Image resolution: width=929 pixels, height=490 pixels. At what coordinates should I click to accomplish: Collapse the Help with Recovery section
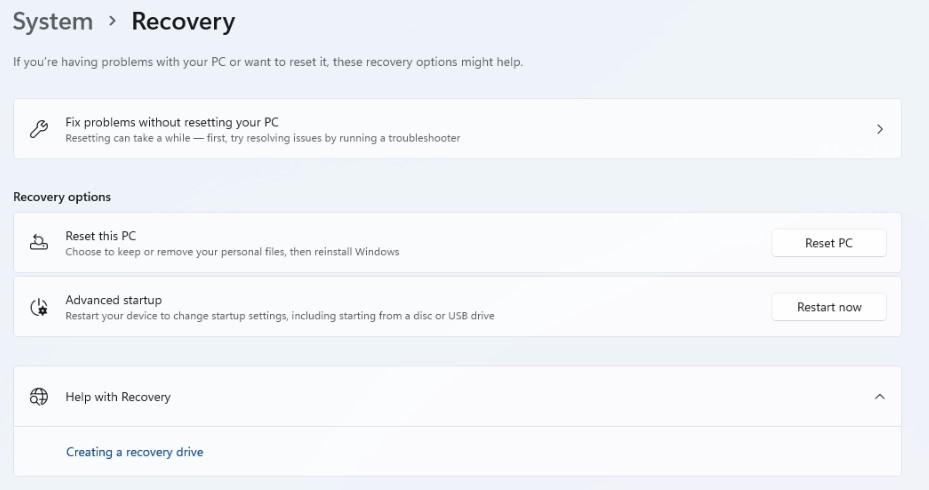pos(880,397)
